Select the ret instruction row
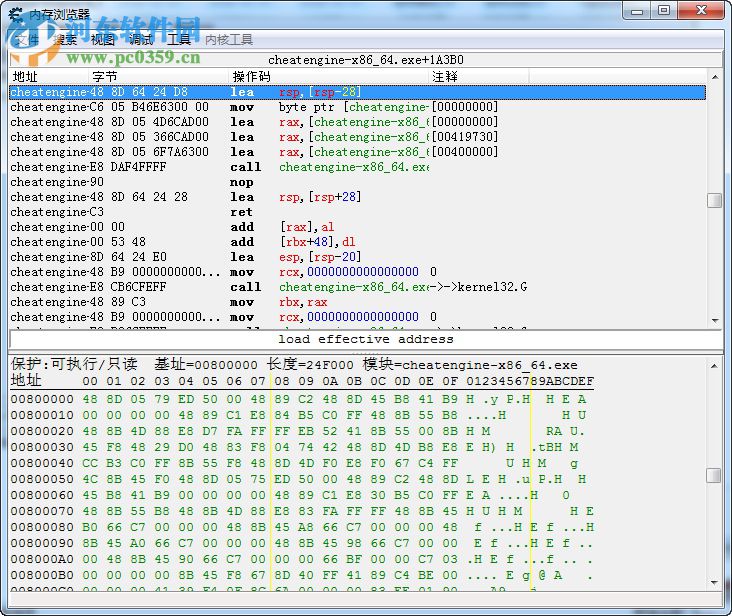The height and width of the screenshot is (616, 732). click(357, 212)
